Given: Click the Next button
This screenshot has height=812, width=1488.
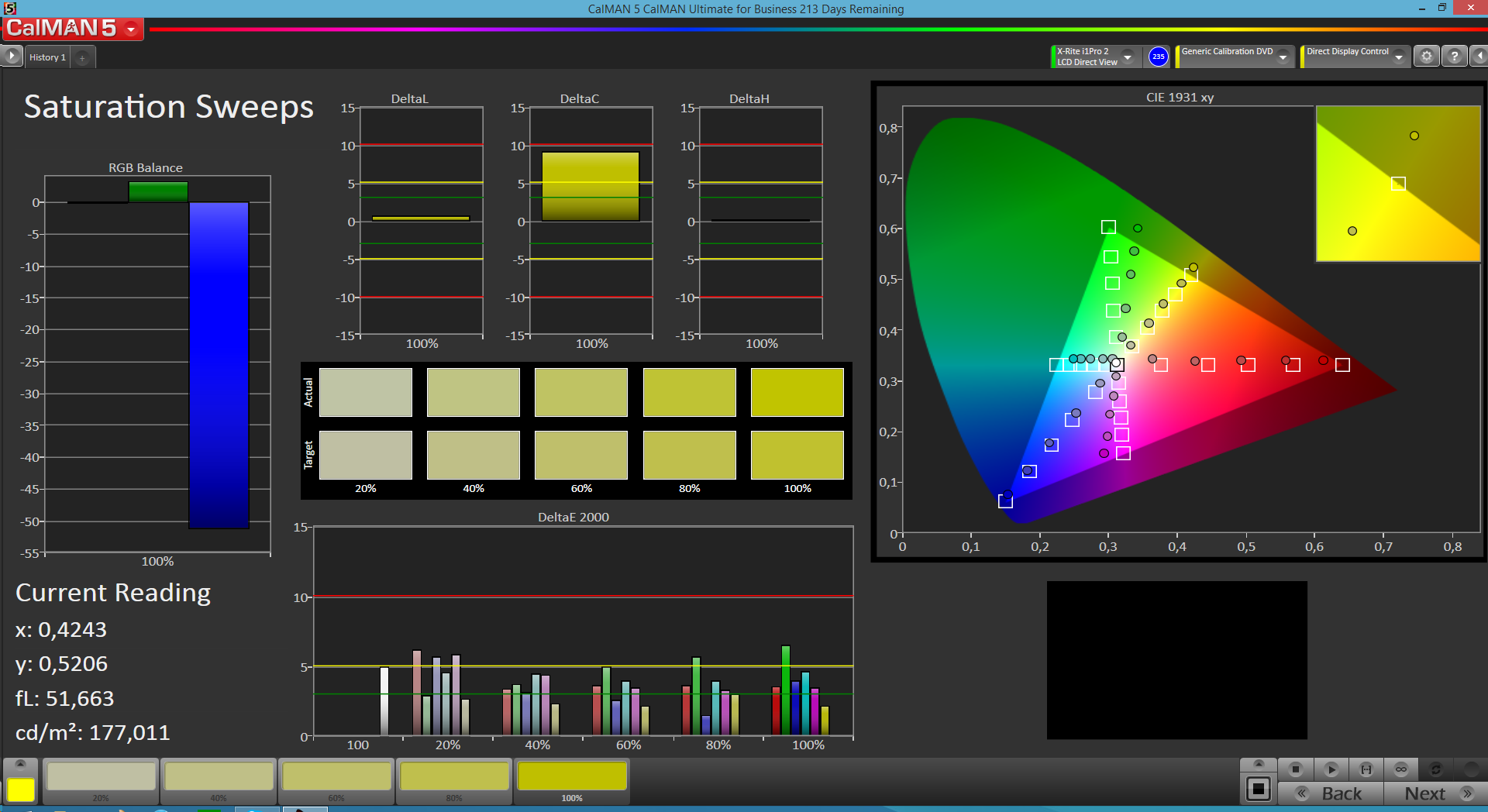Looking at the screenshot, I should pos(1436,793).
